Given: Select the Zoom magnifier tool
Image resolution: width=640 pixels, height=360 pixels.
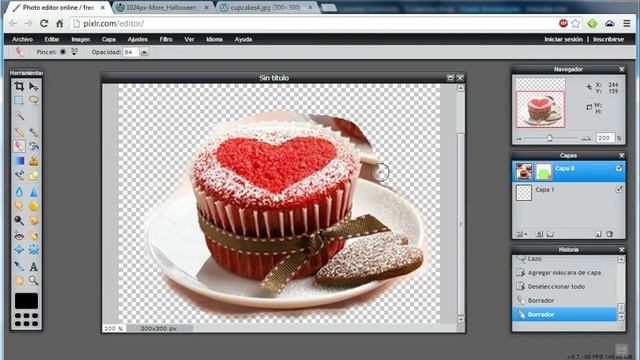Looking at the screenshot, I should pos(33,280).
